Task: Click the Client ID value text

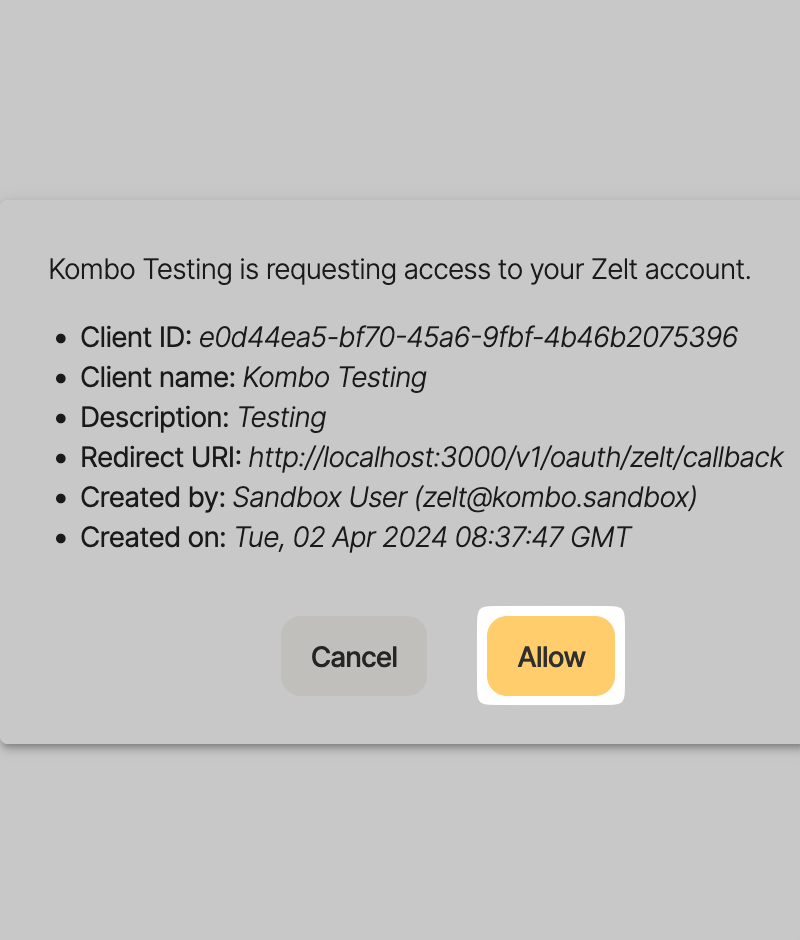Action: tap(468, 338)
